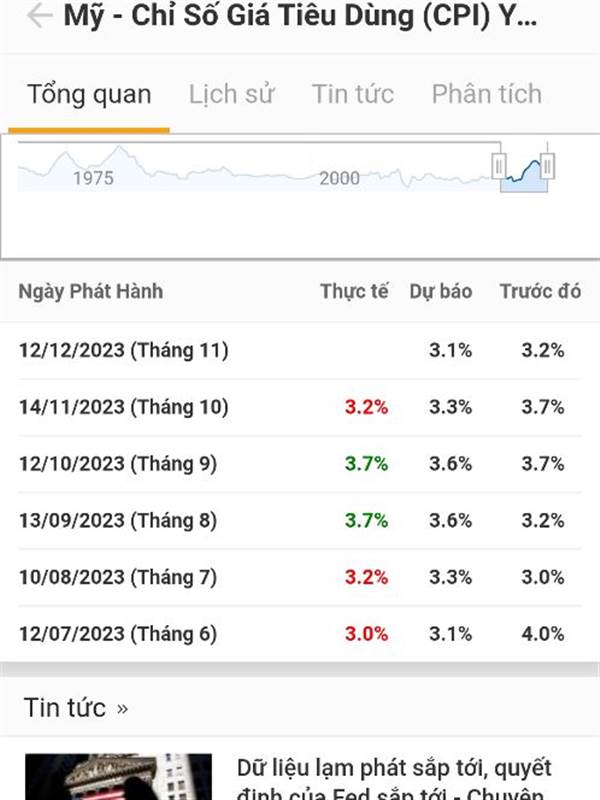The image size is (600, 800).
Task: Open the Dữ liệu lạm phát sắp tới article
Action: click(394, 779)
